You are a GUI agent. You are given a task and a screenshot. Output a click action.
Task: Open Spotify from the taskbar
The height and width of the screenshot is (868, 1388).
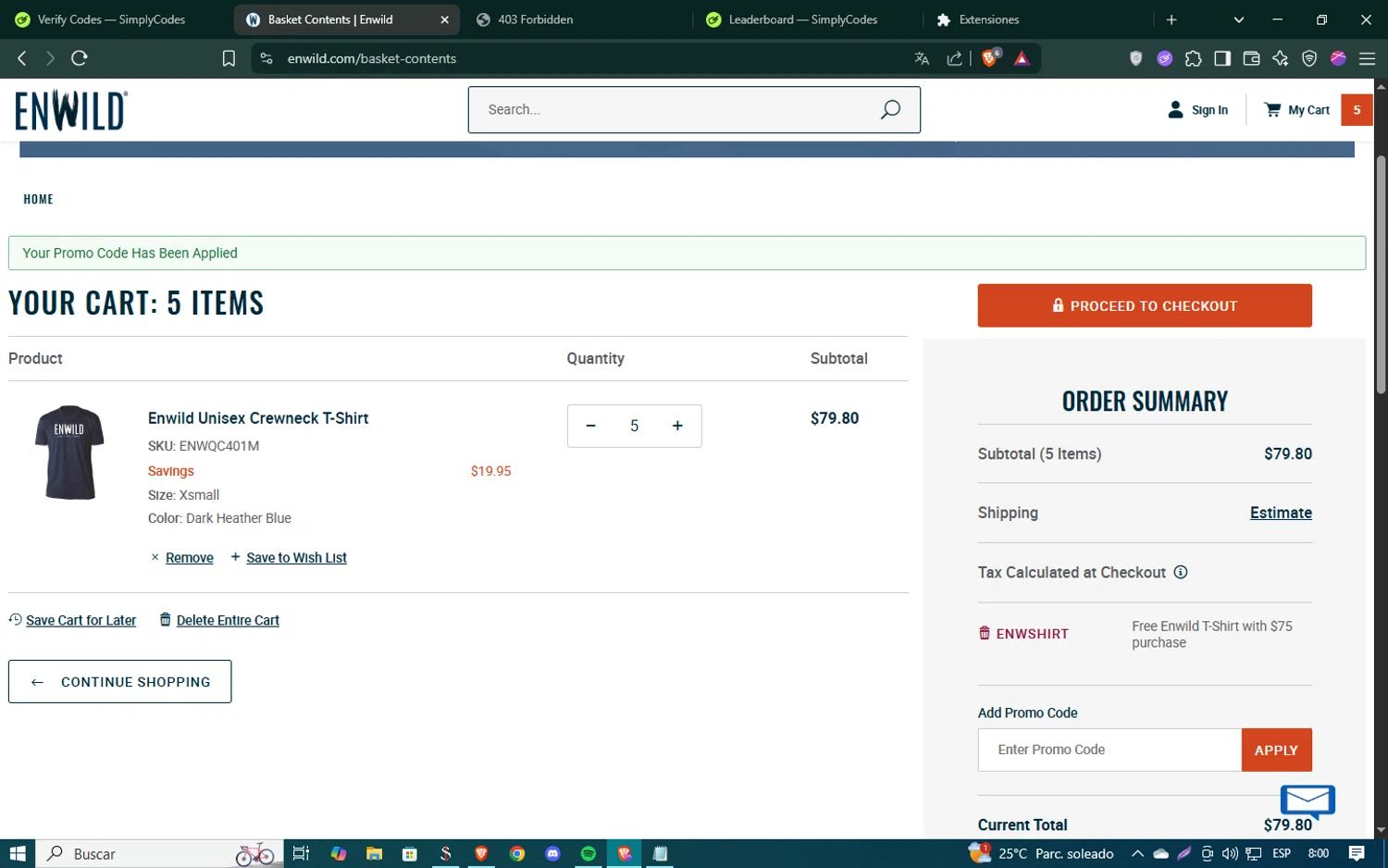(589, 853)
